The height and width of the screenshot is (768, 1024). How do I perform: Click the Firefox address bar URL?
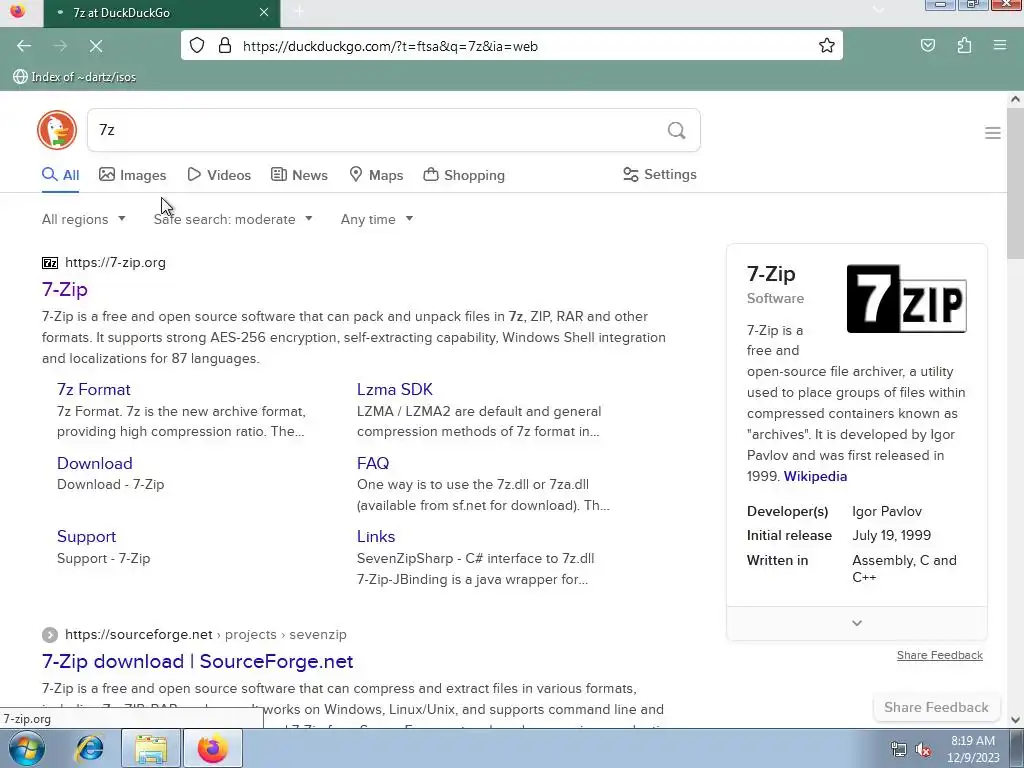(390, 46)
